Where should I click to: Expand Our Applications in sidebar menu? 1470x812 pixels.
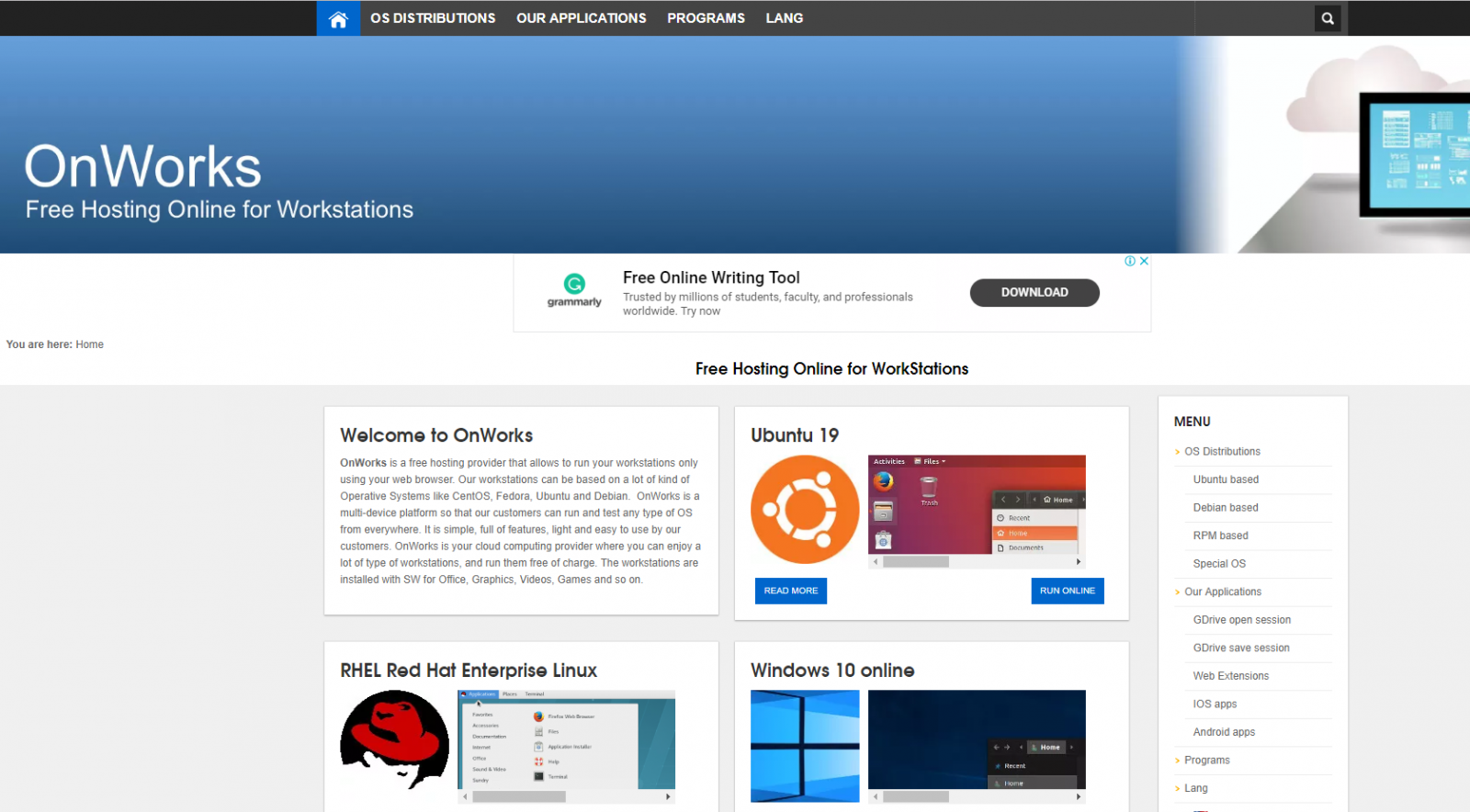[x=1222, y=592]
